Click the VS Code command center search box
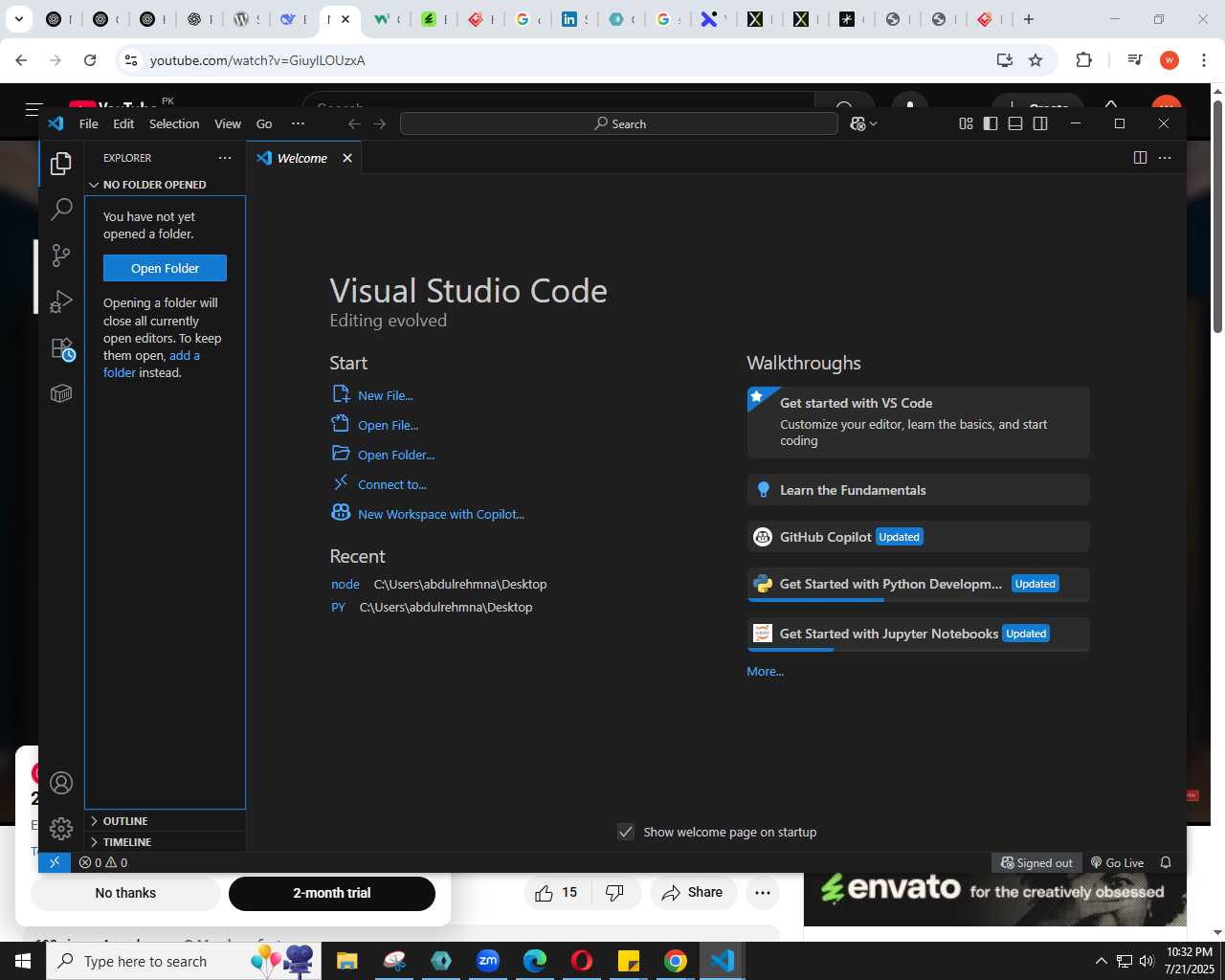Viewport: 1225px width, 980px height. 618,123
